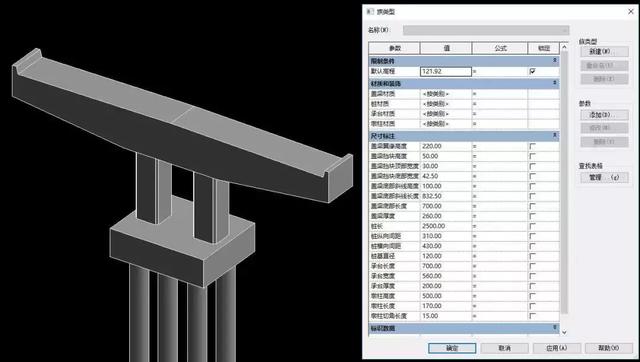Image resolution: width=640 pixels, height=362 pixels.
Task: Select the 430.00 value cell
Action: pos(446,246)
